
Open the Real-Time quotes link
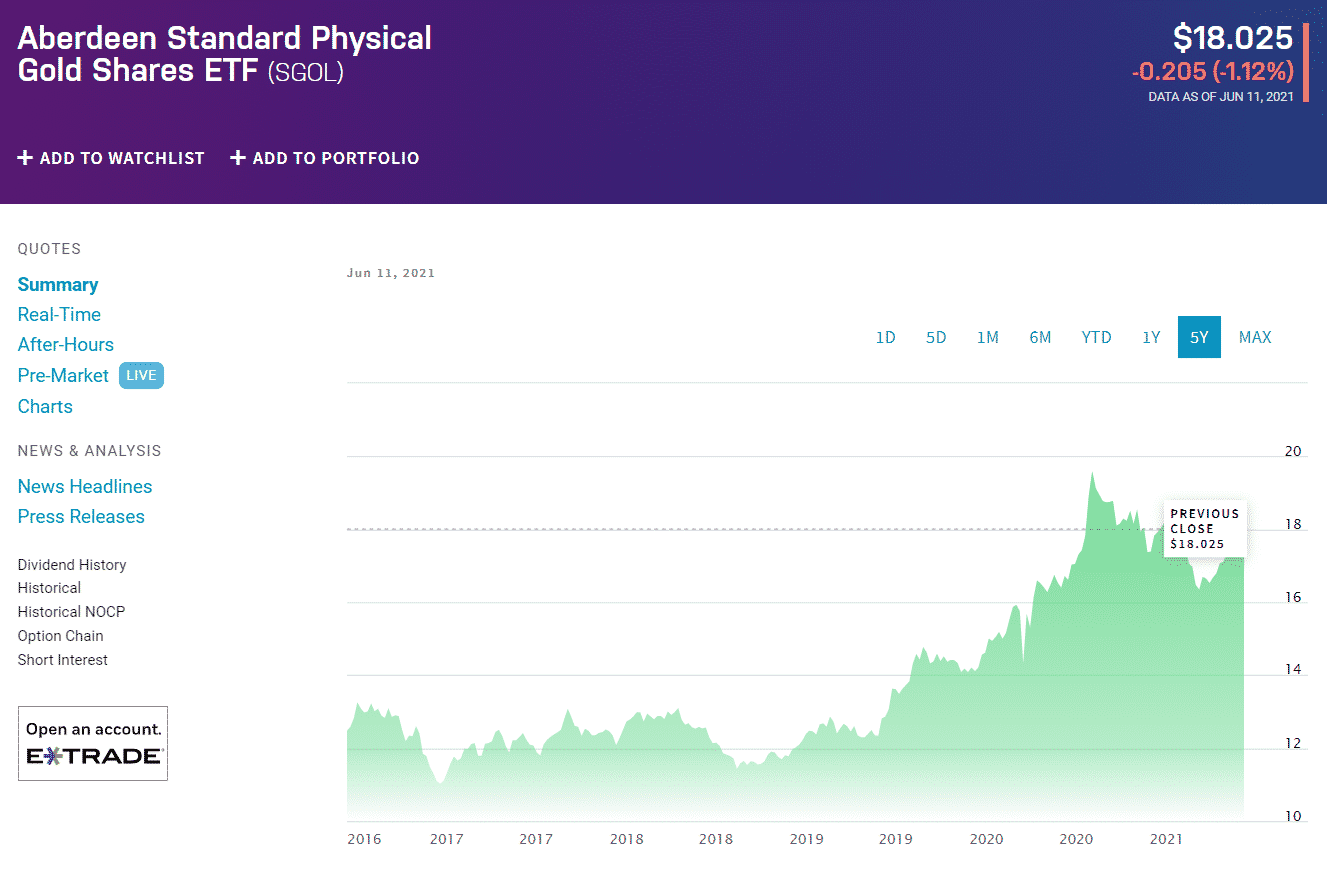coord(59,314)
